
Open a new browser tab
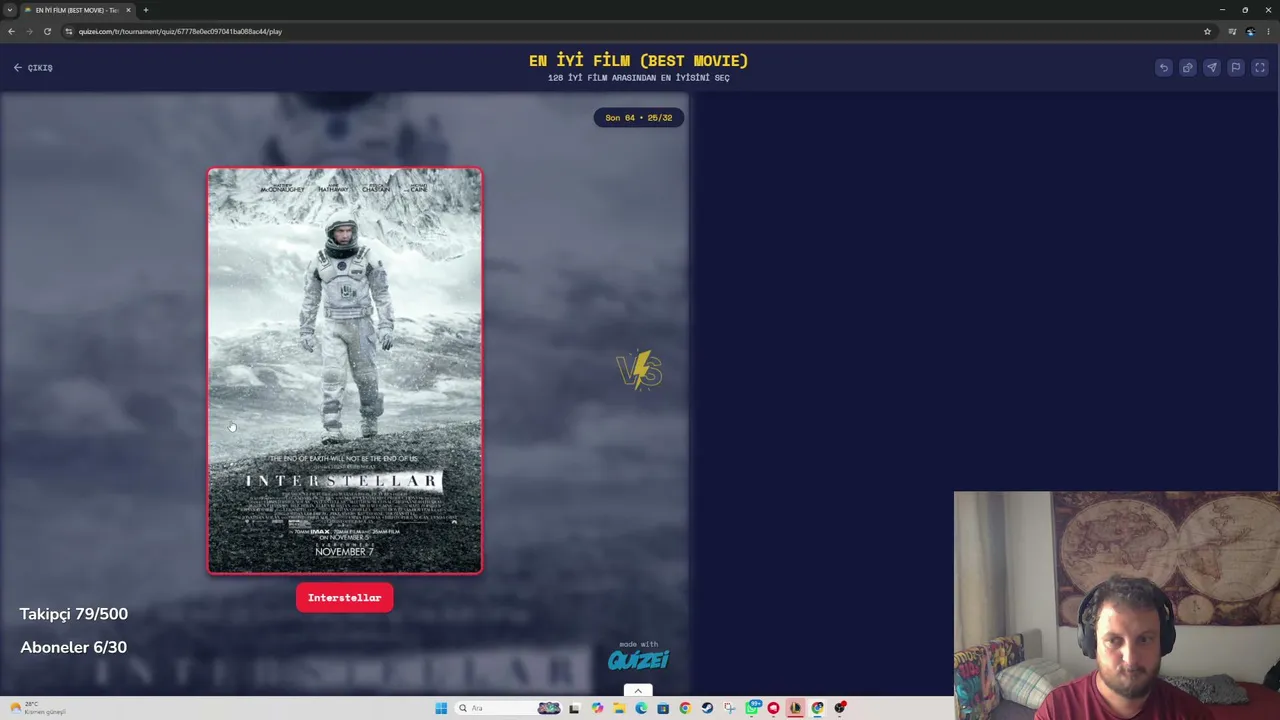tap(146, 10)
